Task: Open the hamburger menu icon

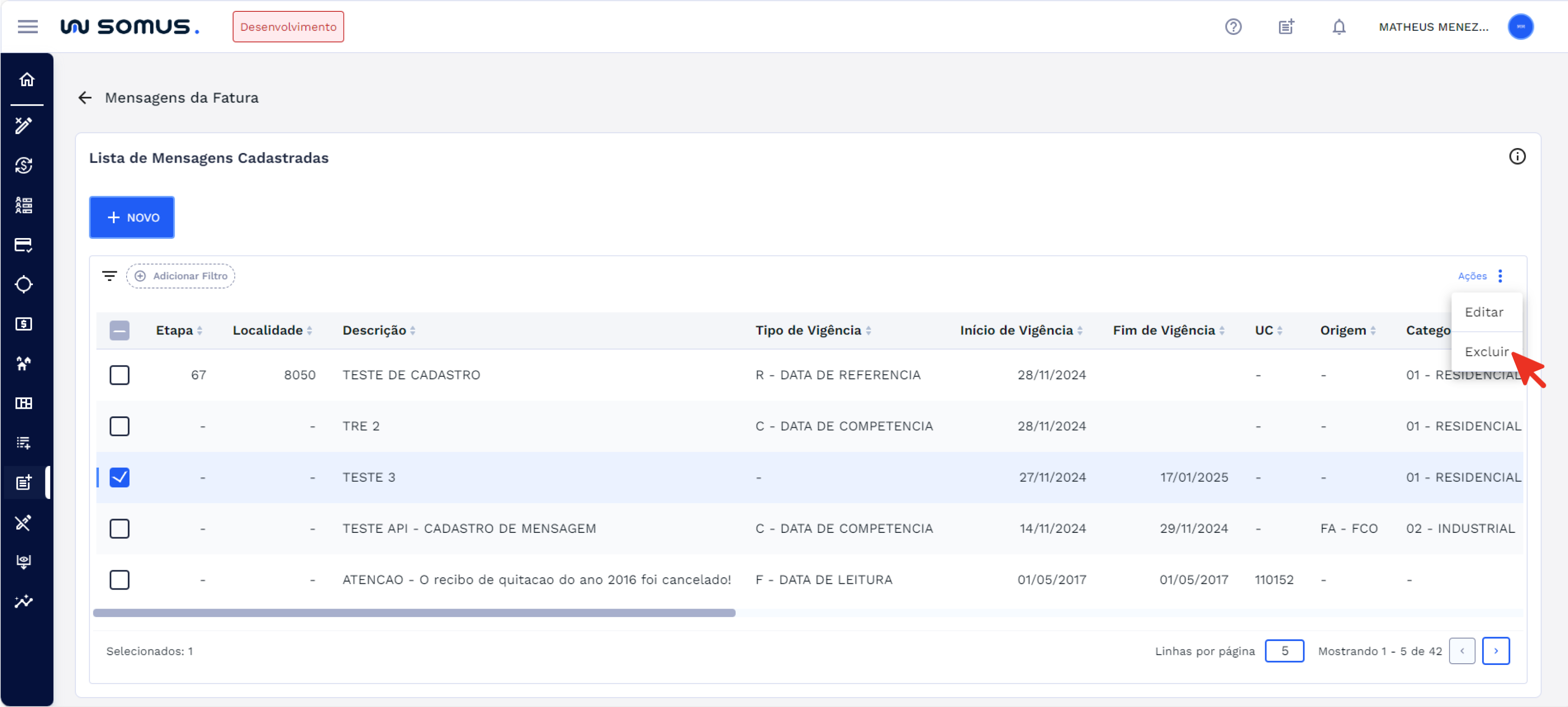Action: pyautogui.click(x=27, y=27)
